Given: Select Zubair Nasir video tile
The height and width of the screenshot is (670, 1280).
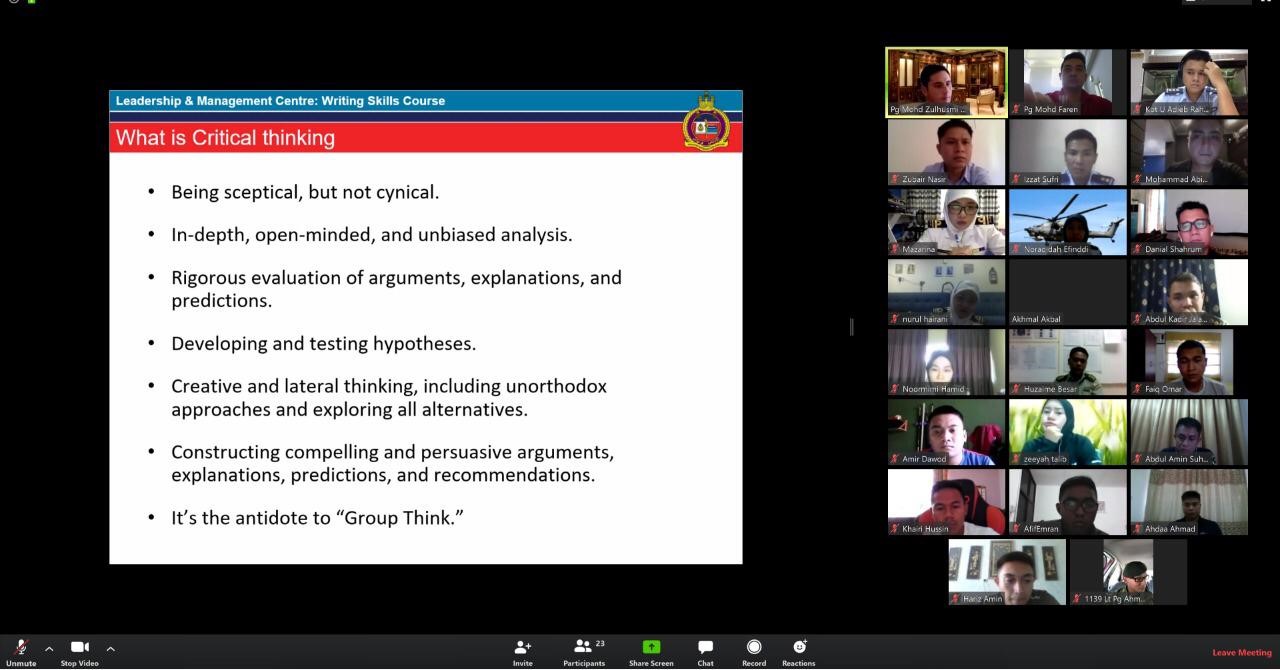Looking at the screenshot, I should click(946, 152).
